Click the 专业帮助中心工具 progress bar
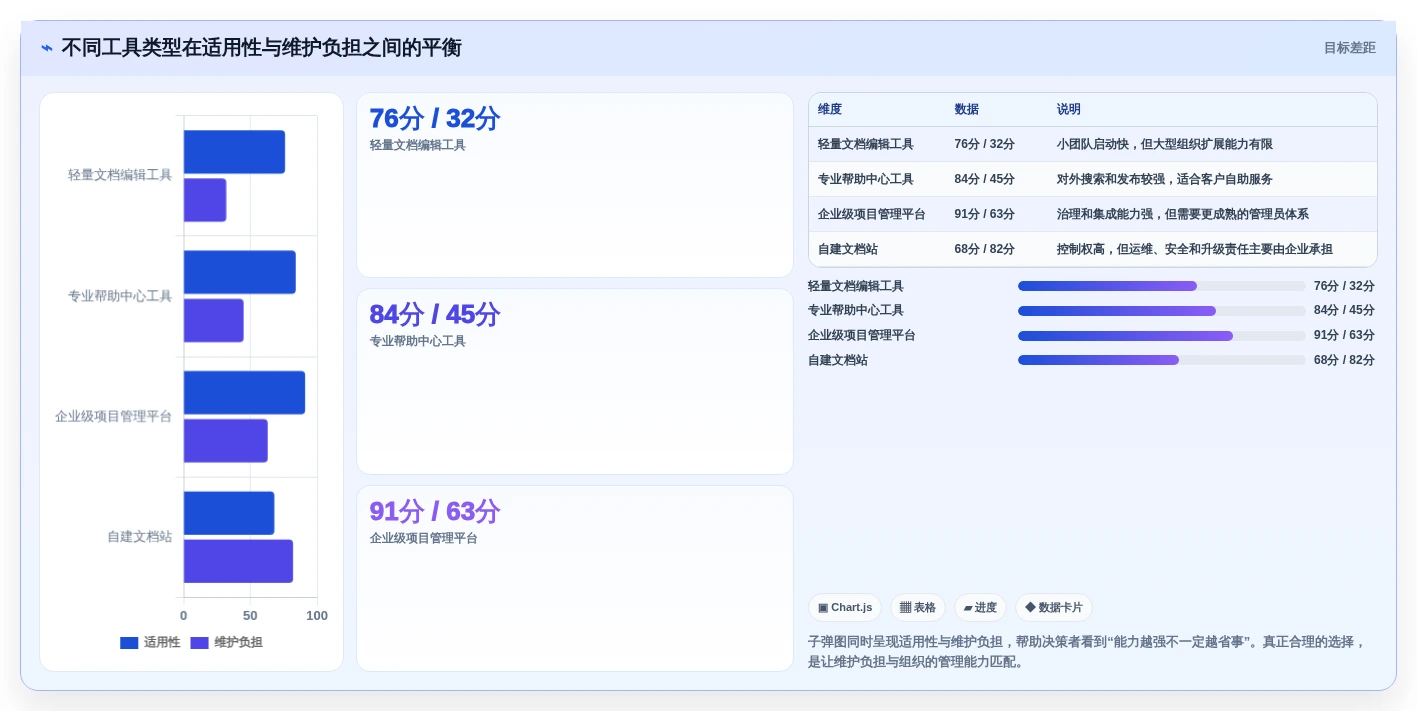 [1161, 311]
